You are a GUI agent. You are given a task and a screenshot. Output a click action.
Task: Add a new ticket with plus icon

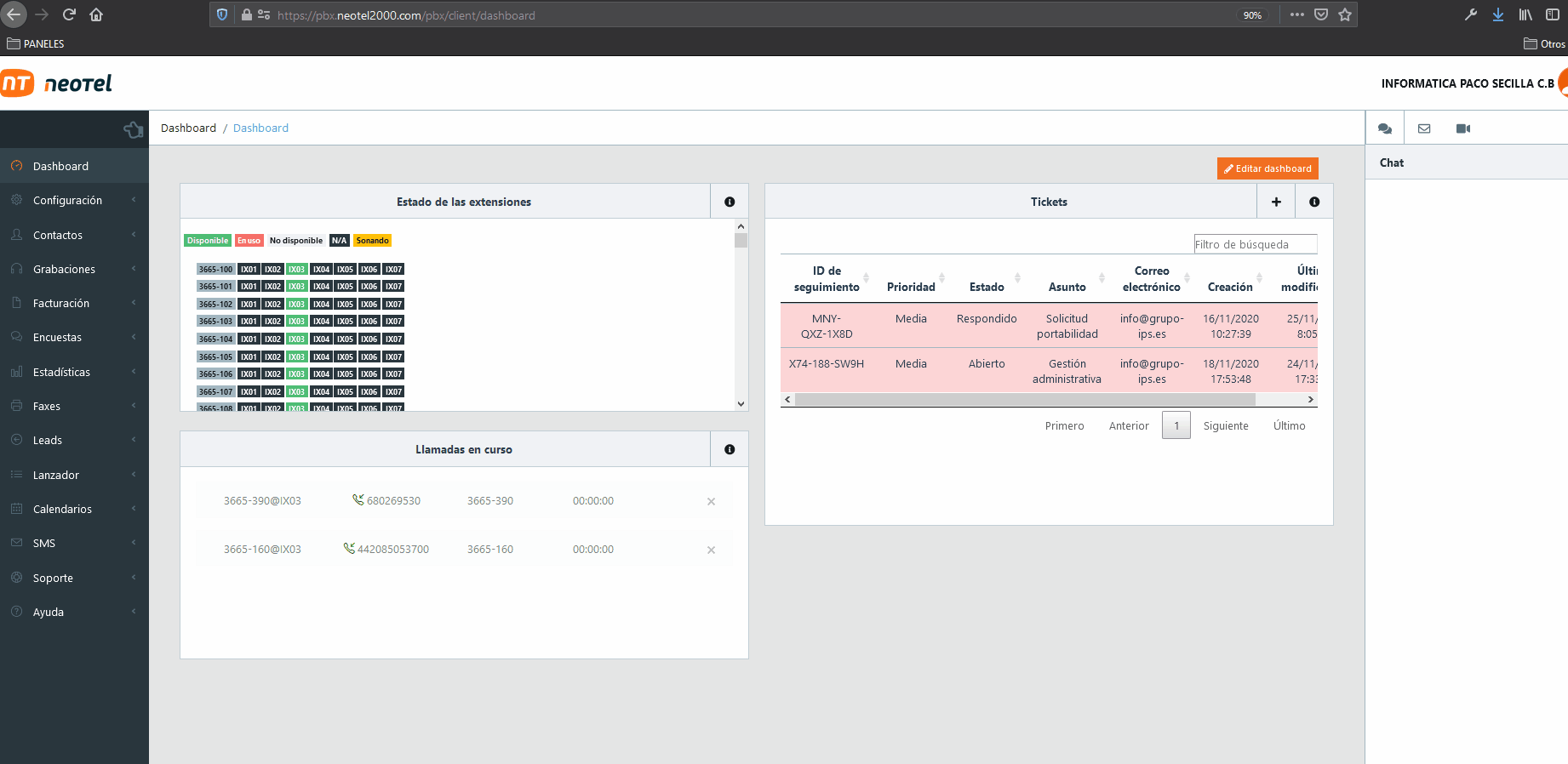1276,202
